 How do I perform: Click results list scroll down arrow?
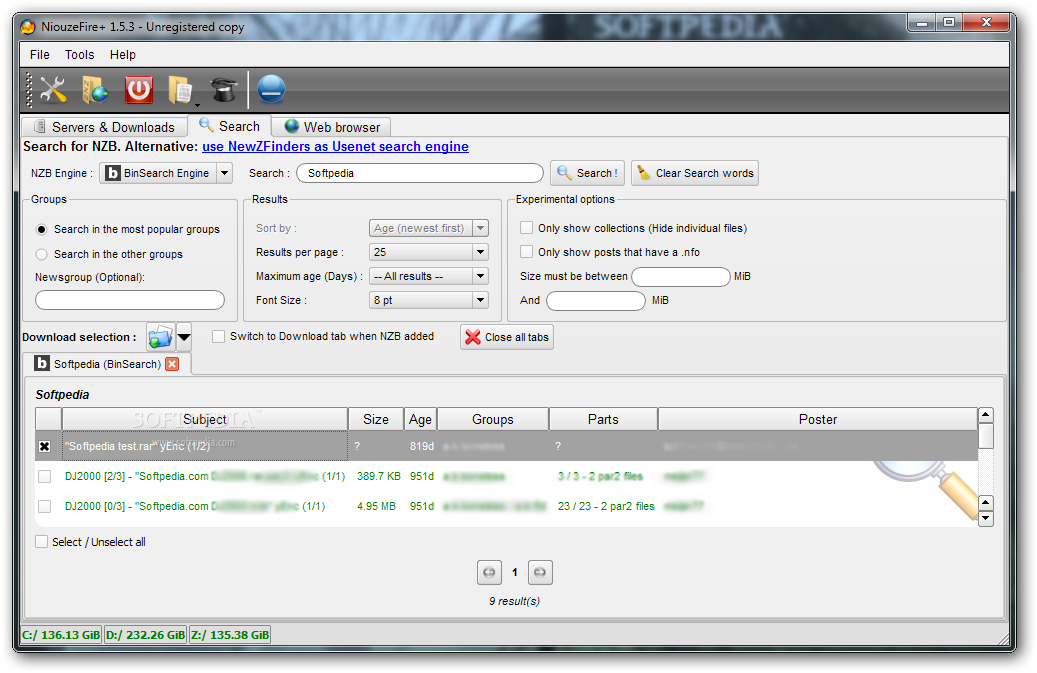pyautogui.click(x=985, y=519)
